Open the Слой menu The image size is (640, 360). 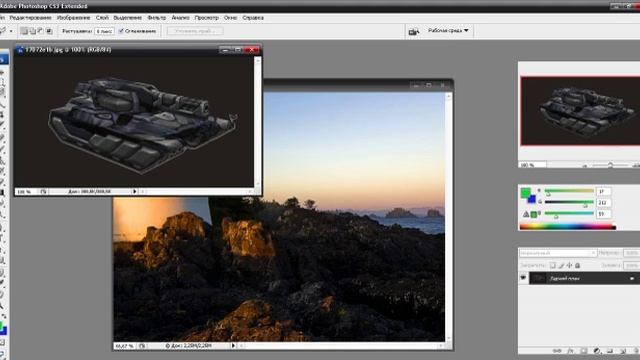[102, 18]
